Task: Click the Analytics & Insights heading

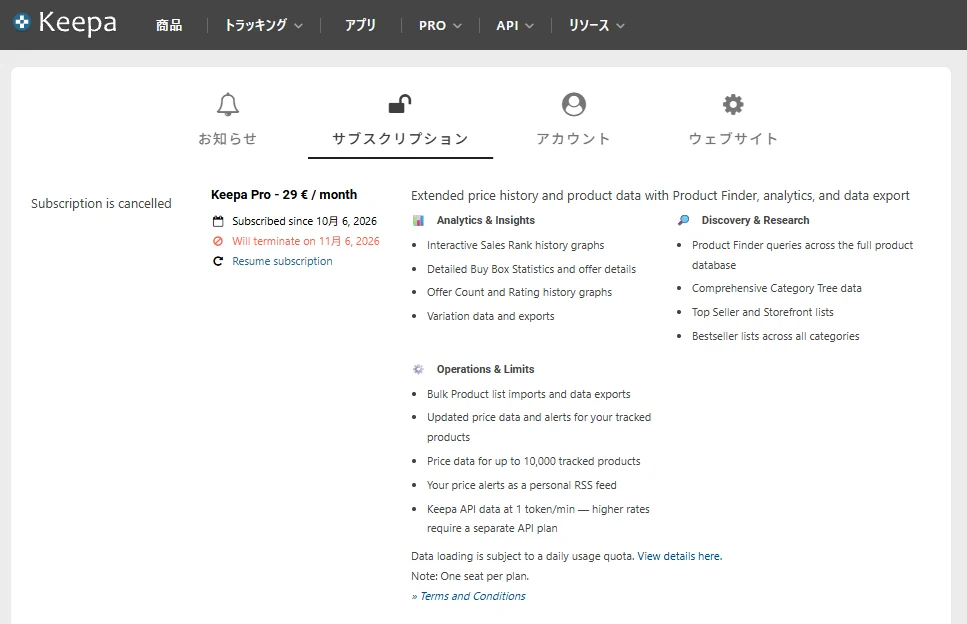Action: [486, 220]
